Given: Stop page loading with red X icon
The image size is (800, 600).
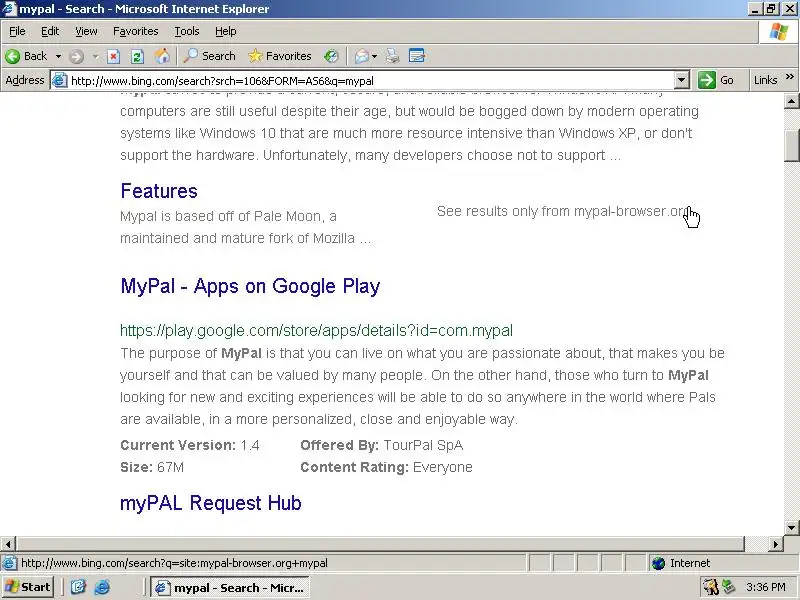Looking at the screenshot, I should coord(113,56).
